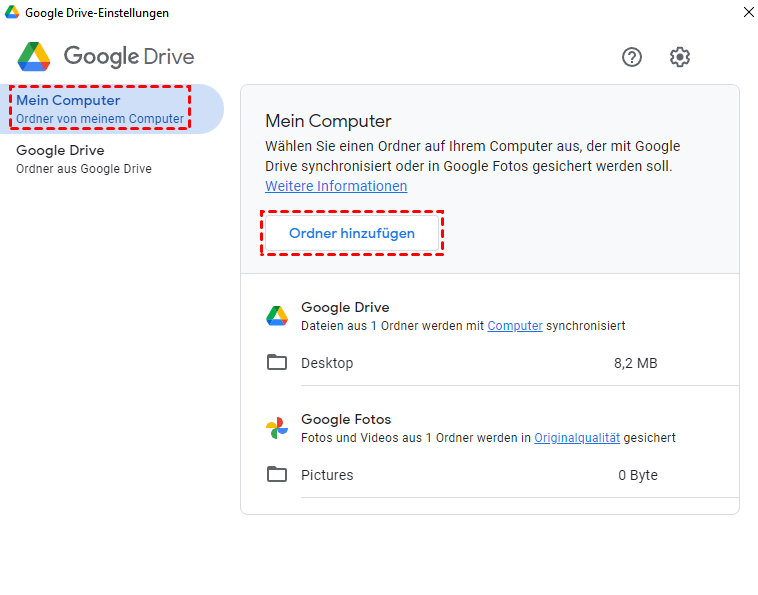
Task: Click the Pictures folder icon
Action: (277, 474)
